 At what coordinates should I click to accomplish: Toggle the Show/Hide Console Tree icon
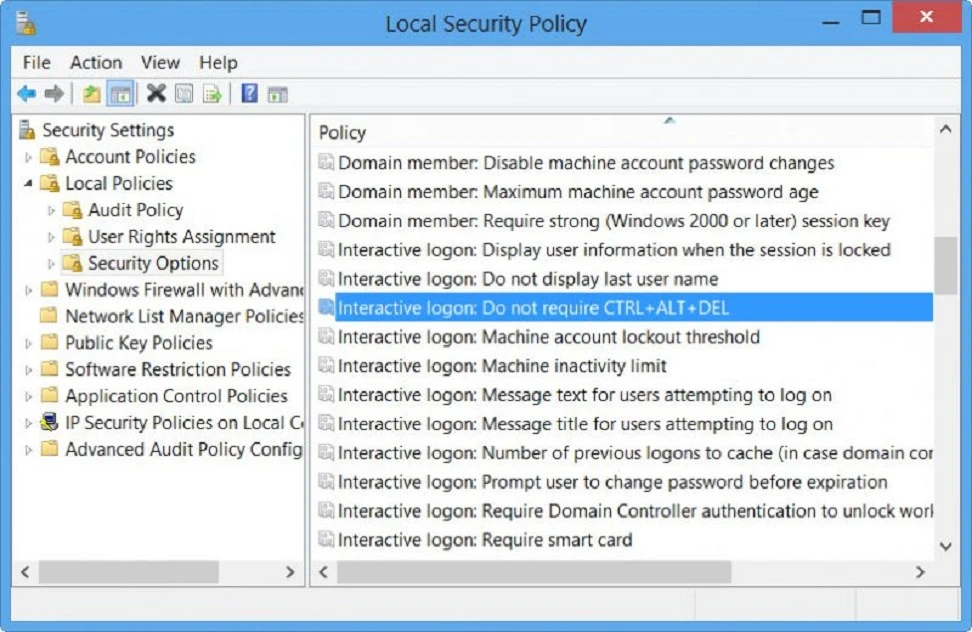(x=120, y=94)
